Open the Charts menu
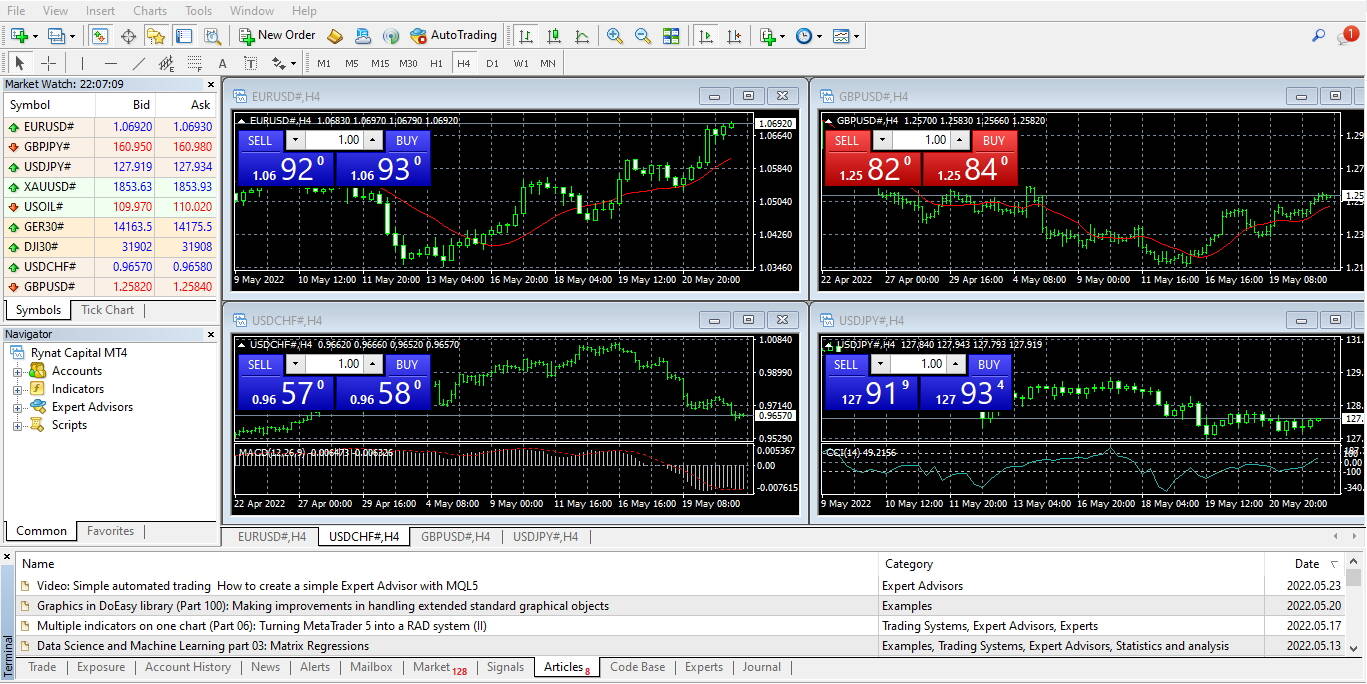 tap(150, 11)
